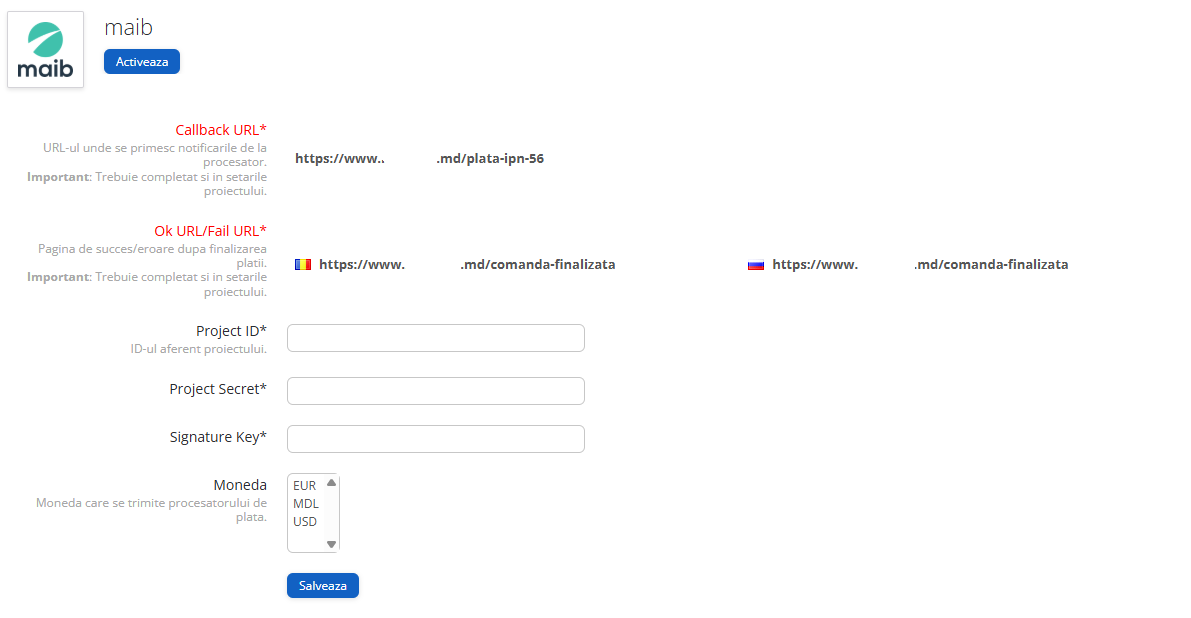The height and width of the screenshot is (618, 1191).
Task: Select the Callback URL plata-ipn-56 text
Action: tap(419, 158)
